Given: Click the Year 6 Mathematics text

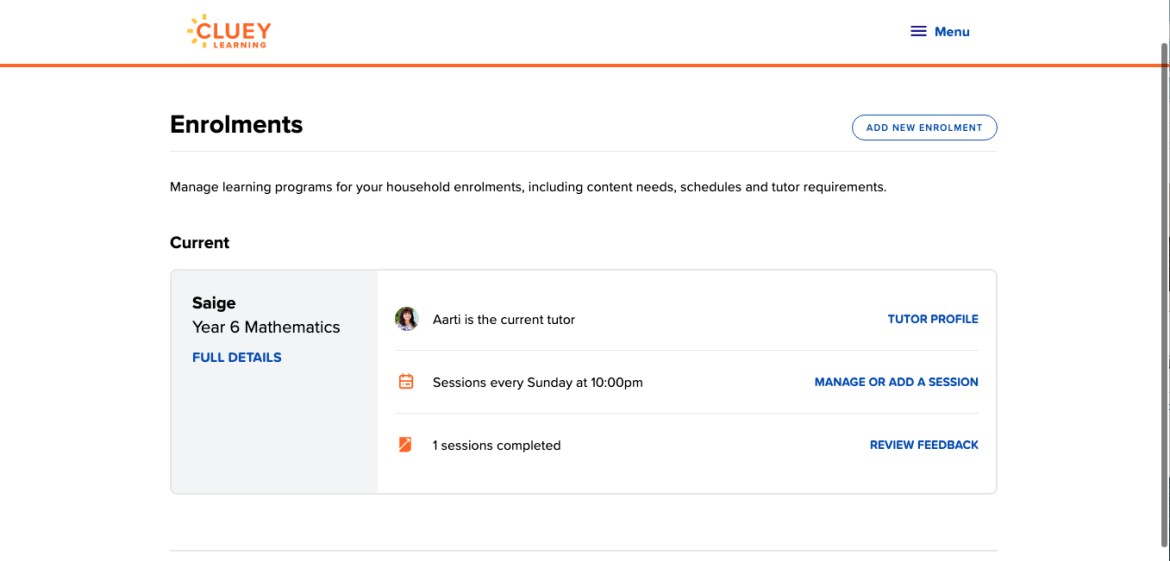Looking at the screenshot, I should 266,327.
